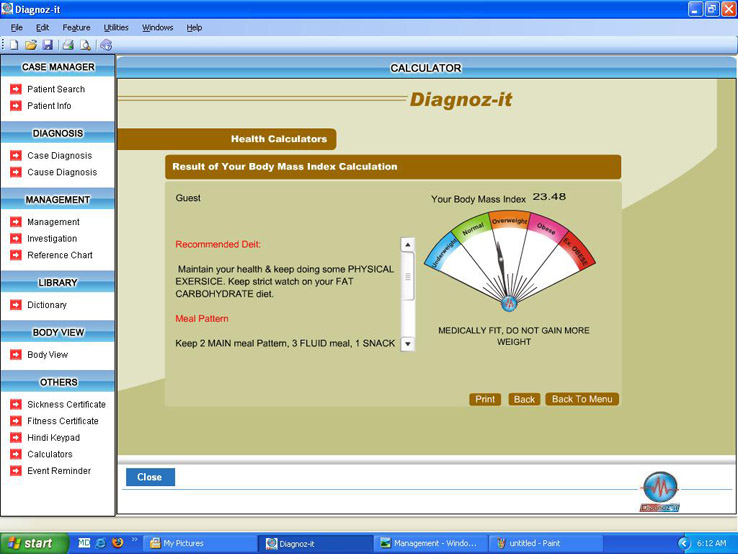Viewport: 738px width, 554px height.
Task: Click the Print toolbar icon
Action: 68,45
